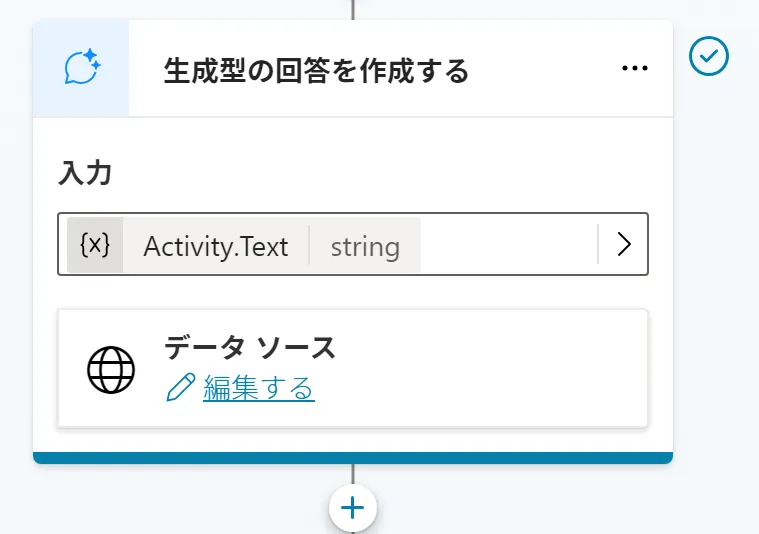759x534 pixels.
Task: Select the Activity.Text variable chip
Action: [215, 246]
